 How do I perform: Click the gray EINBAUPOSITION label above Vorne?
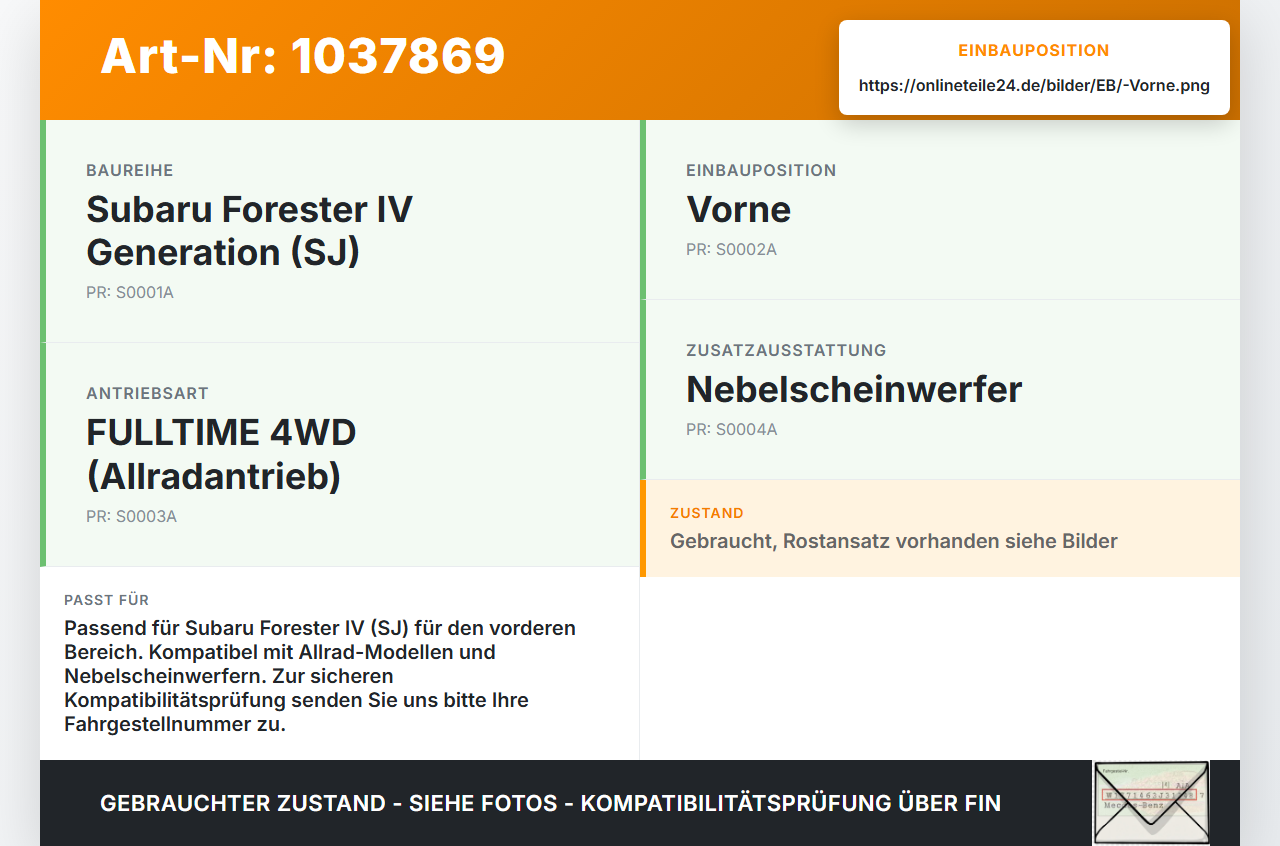pyautogui.click(x=761, y=171)
